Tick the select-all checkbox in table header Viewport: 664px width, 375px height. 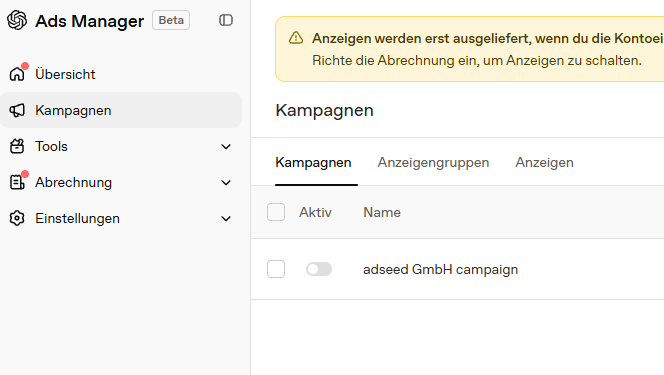(x=276, y=212)
